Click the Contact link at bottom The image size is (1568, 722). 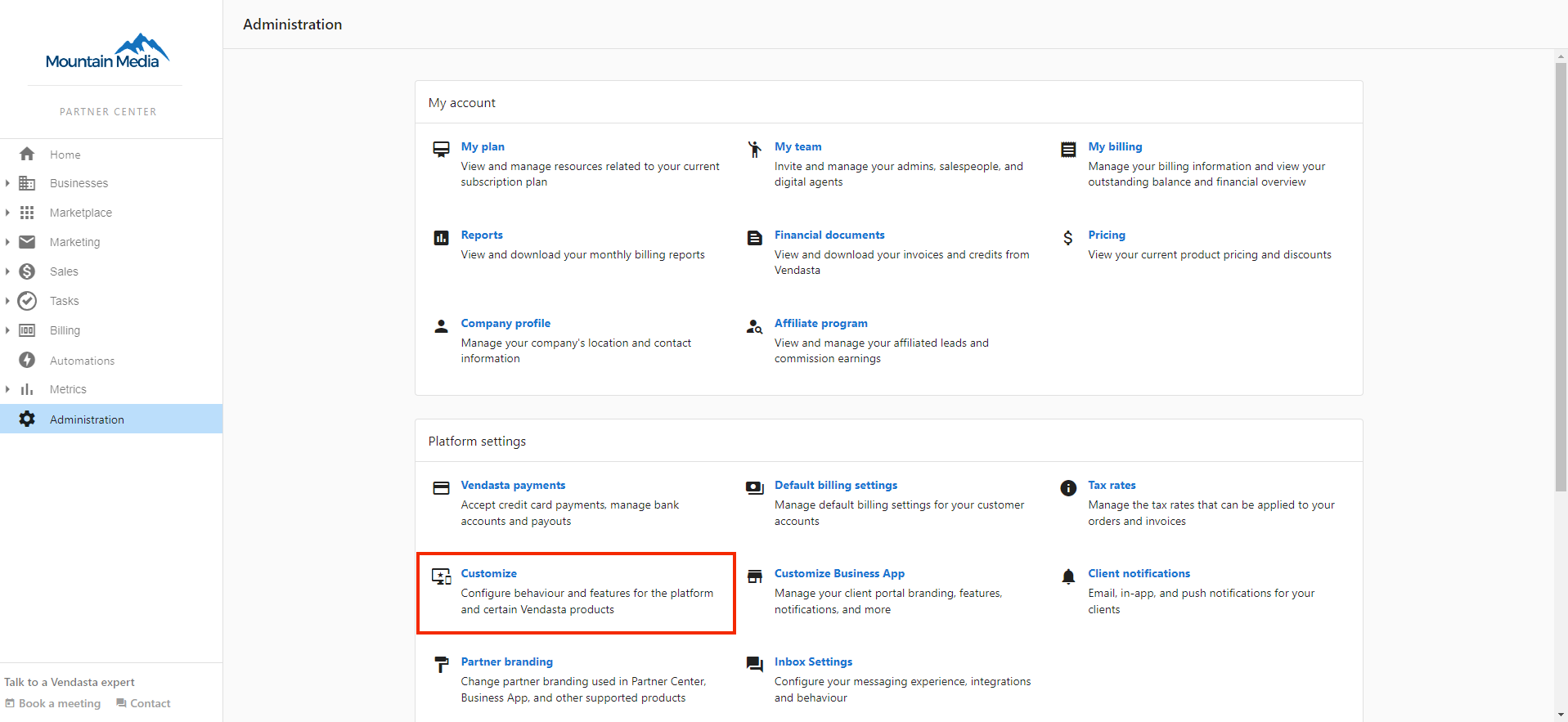point(143,703)
